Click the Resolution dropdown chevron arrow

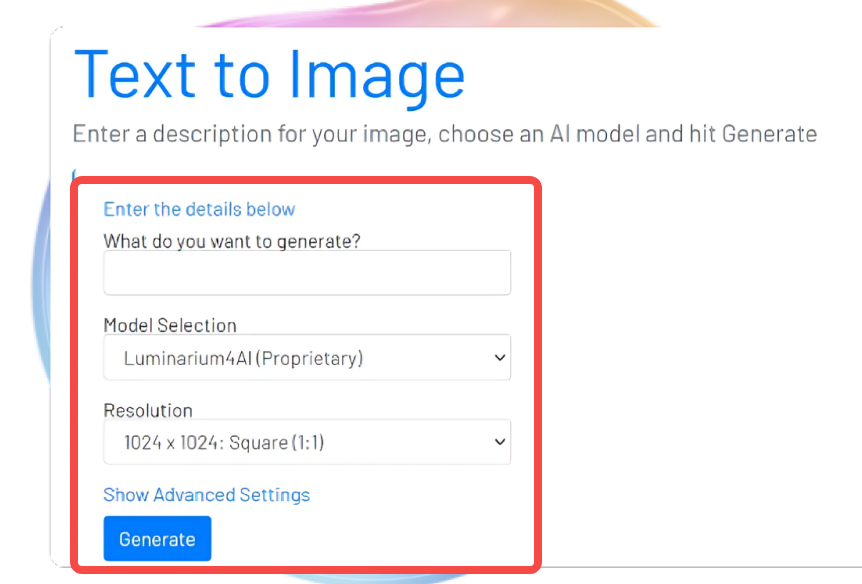pos(500,442)
